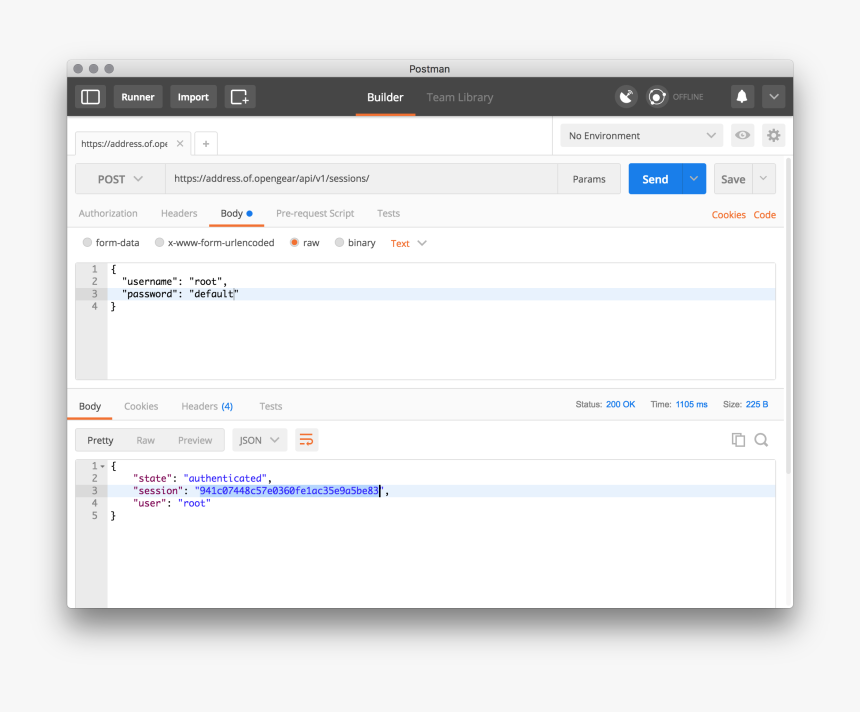Click the sync status OFFLINE icon
Image resolution: width=860 pixels, height=712 pixels.
pos(657,97)
